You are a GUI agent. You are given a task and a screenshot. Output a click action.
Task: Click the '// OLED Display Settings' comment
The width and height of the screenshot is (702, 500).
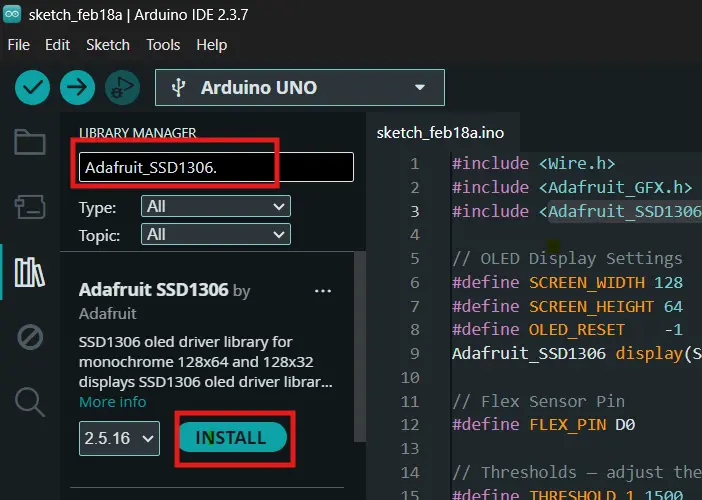coord(567,259)
